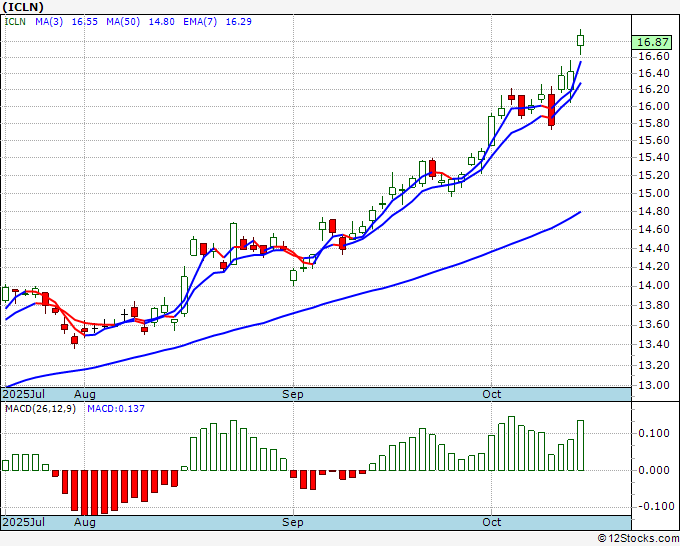Click the MACD(26,12,9) indicator label
The image size is (680, 546).
pos(40,409)
